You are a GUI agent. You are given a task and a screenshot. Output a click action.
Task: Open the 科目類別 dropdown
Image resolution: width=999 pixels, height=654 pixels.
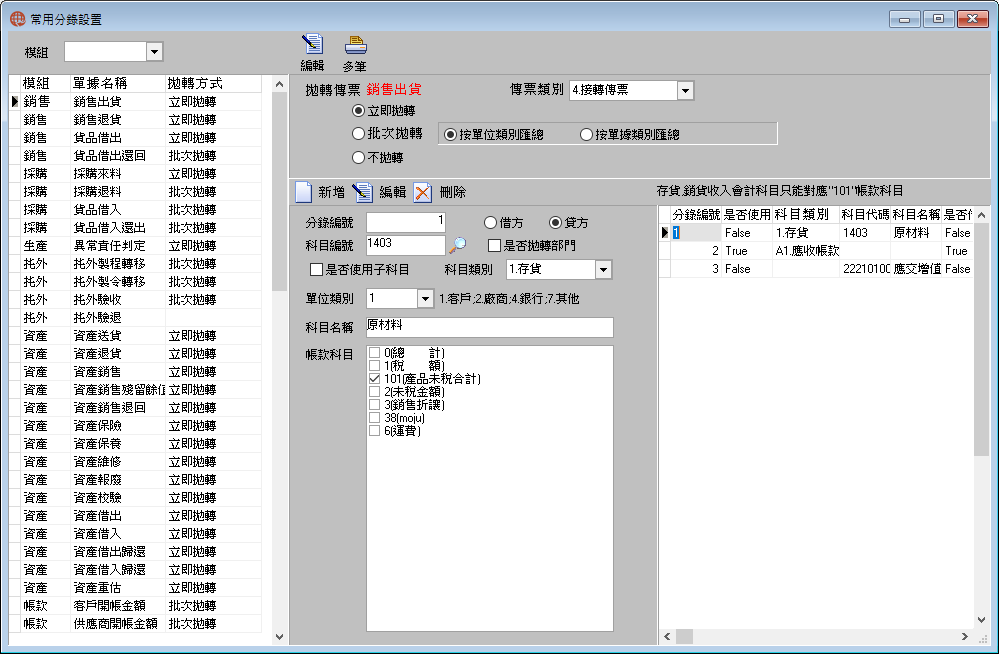(603, 270)
